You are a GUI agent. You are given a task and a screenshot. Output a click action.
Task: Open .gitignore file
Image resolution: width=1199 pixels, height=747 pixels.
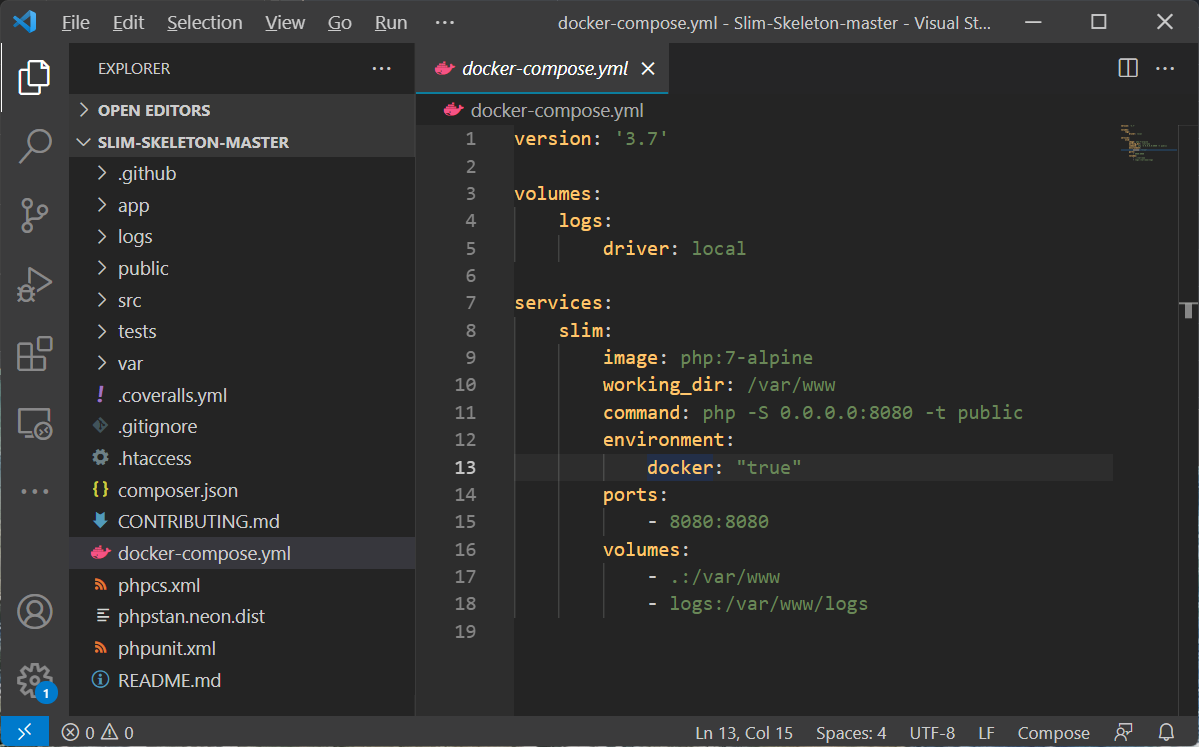(x=242, y=427)
